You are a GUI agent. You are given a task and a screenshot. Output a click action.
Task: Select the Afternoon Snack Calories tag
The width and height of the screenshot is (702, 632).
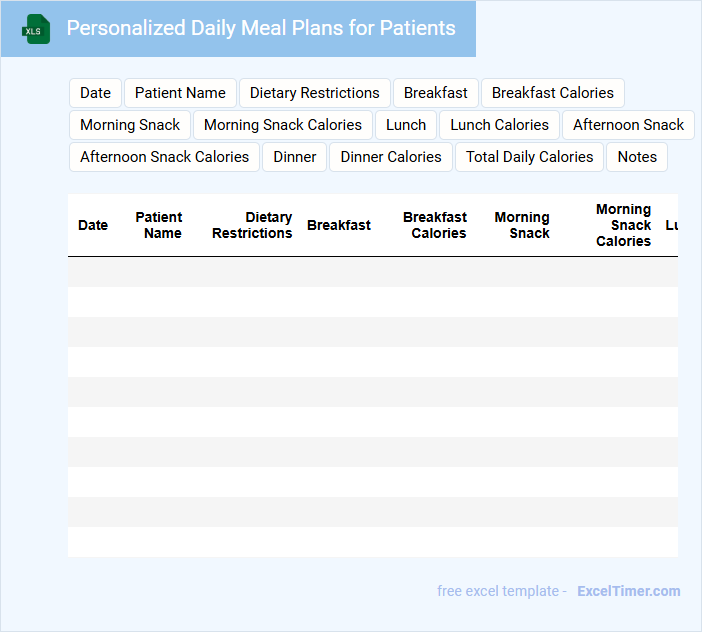pos(164,157)
